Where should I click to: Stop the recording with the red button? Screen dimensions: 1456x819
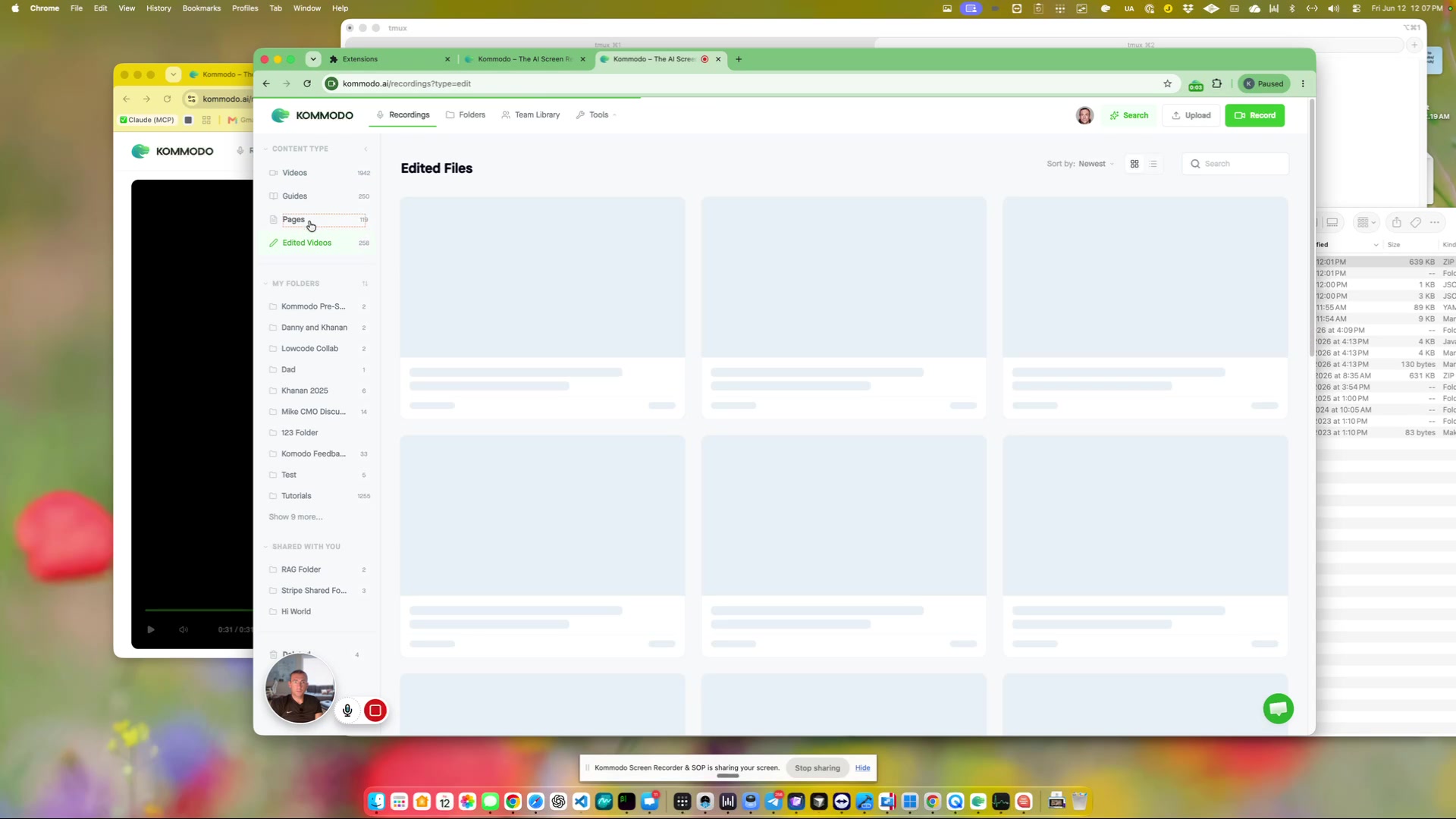pyautogui.click(x=375, y=711)
